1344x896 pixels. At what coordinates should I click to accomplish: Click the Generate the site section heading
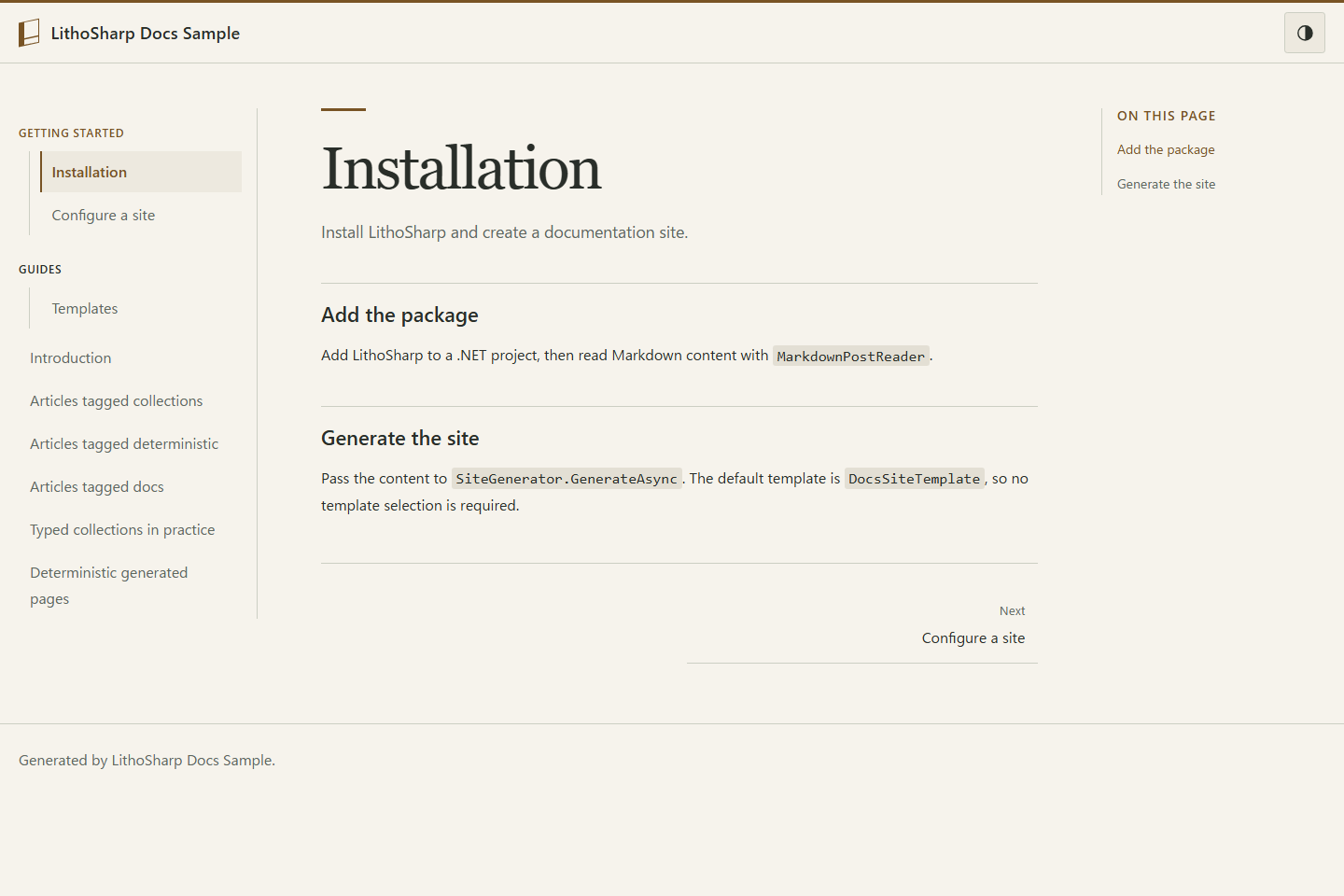(x=400, y=439)
